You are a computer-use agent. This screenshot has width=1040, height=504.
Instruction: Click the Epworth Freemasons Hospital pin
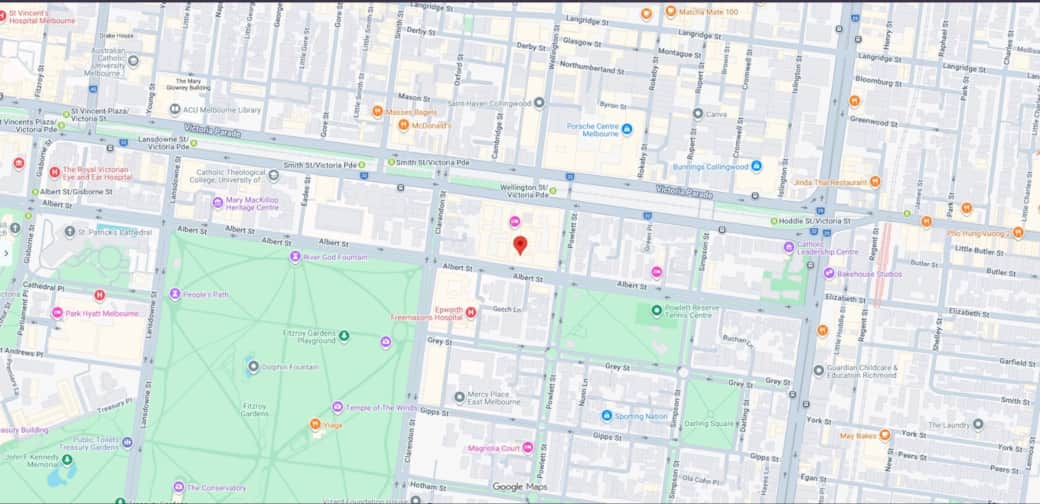click(471, 312)
